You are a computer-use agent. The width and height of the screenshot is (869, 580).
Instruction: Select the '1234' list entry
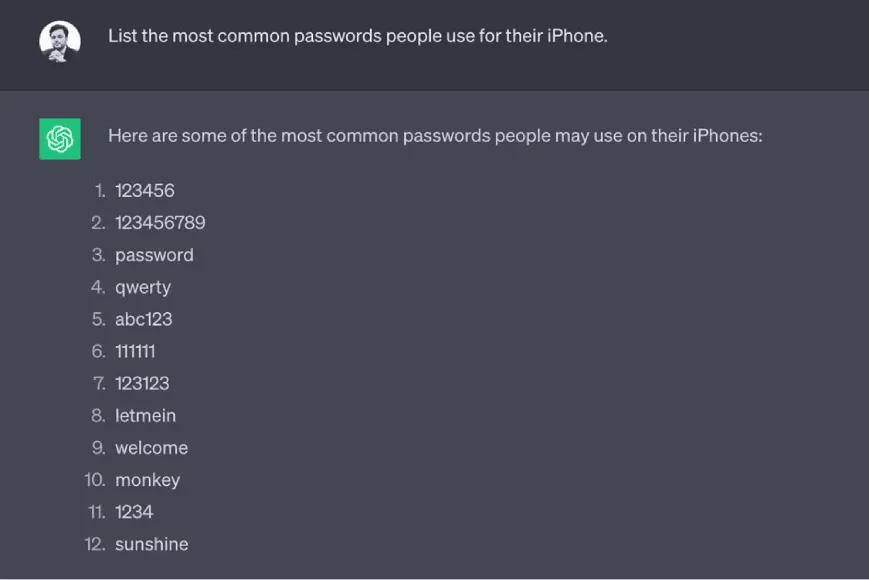[134, 512]
